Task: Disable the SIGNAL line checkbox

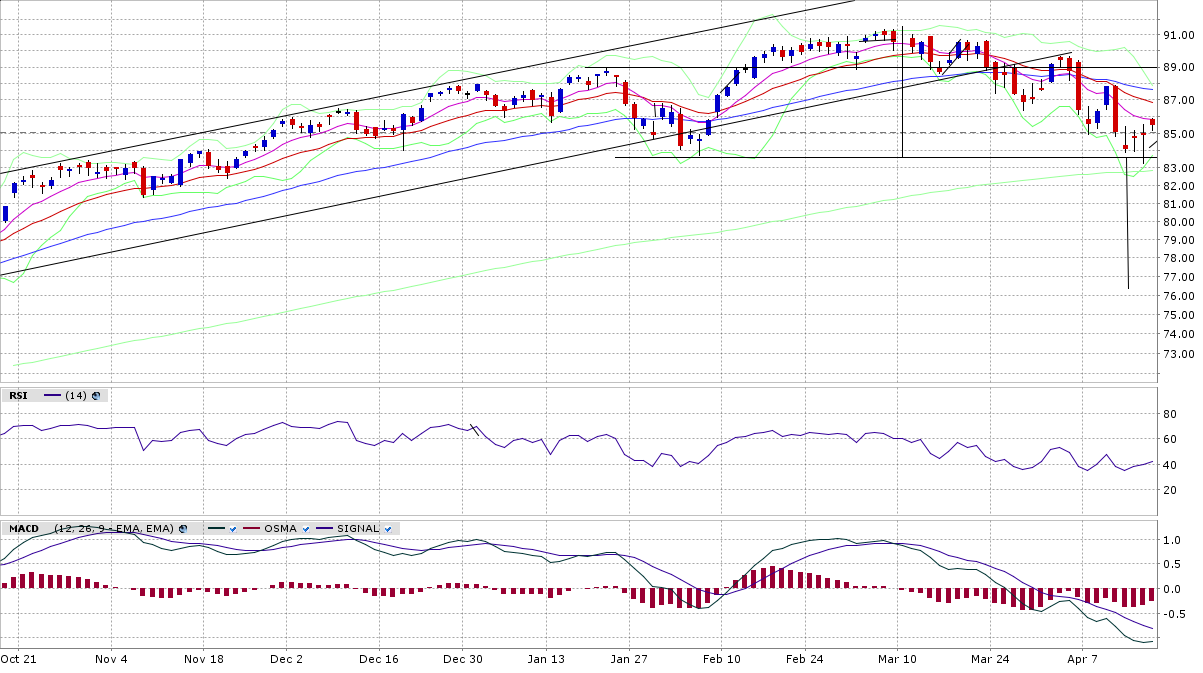Action: point(387,528)
